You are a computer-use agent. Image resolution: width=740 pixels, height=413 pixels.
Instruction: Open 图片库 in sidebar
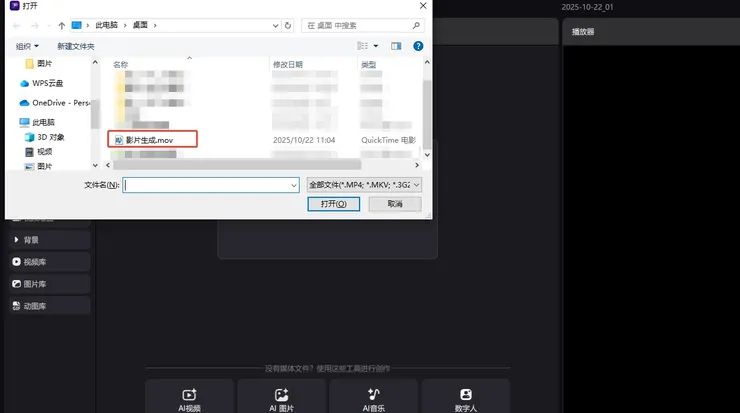tap(50, 284)
